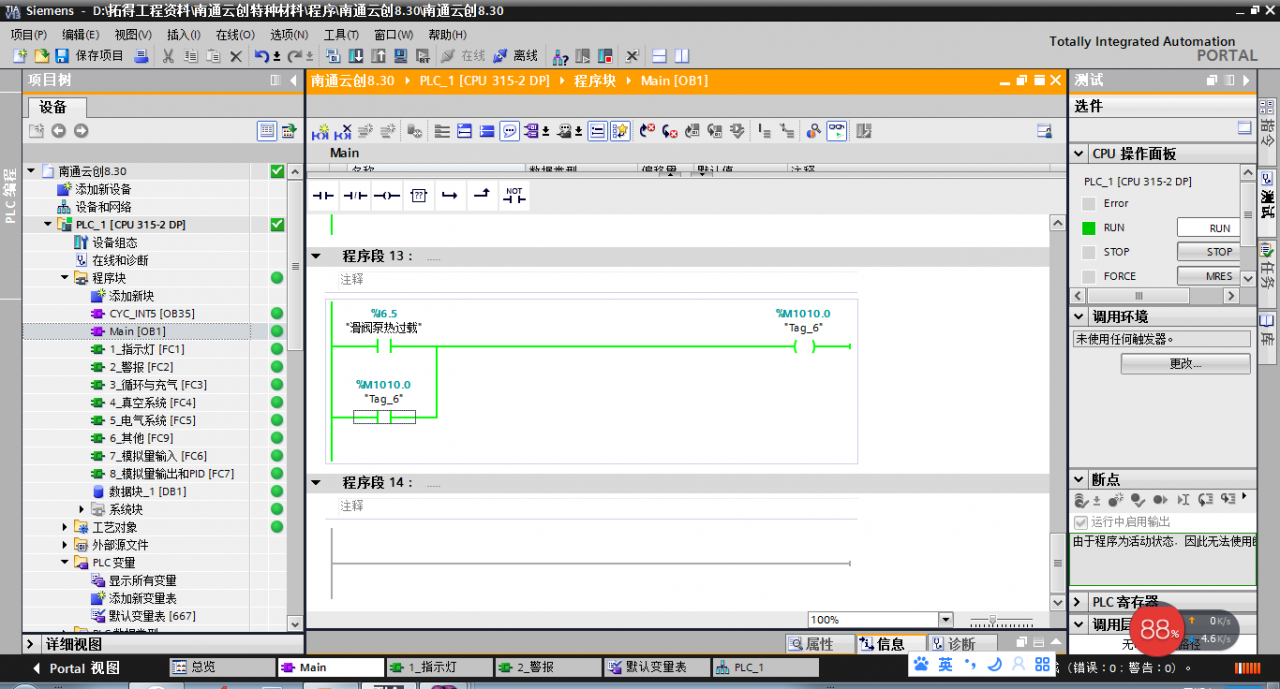Open the branch icon in instruction bar
This screenshot has width=1280, height=689.
[451, 196]
